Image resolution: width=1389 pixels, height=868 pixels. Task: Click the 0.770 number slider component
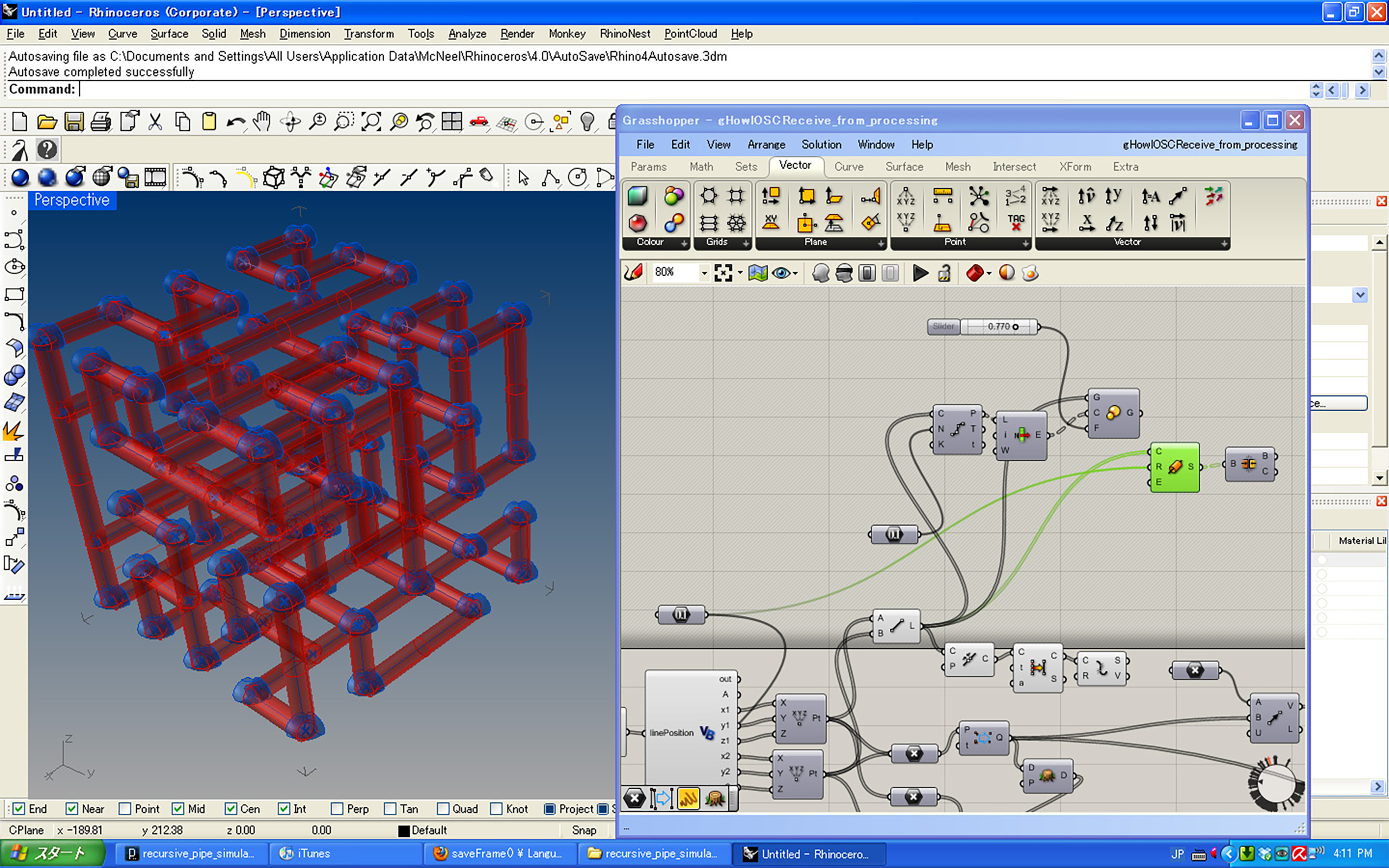point(999,327)
